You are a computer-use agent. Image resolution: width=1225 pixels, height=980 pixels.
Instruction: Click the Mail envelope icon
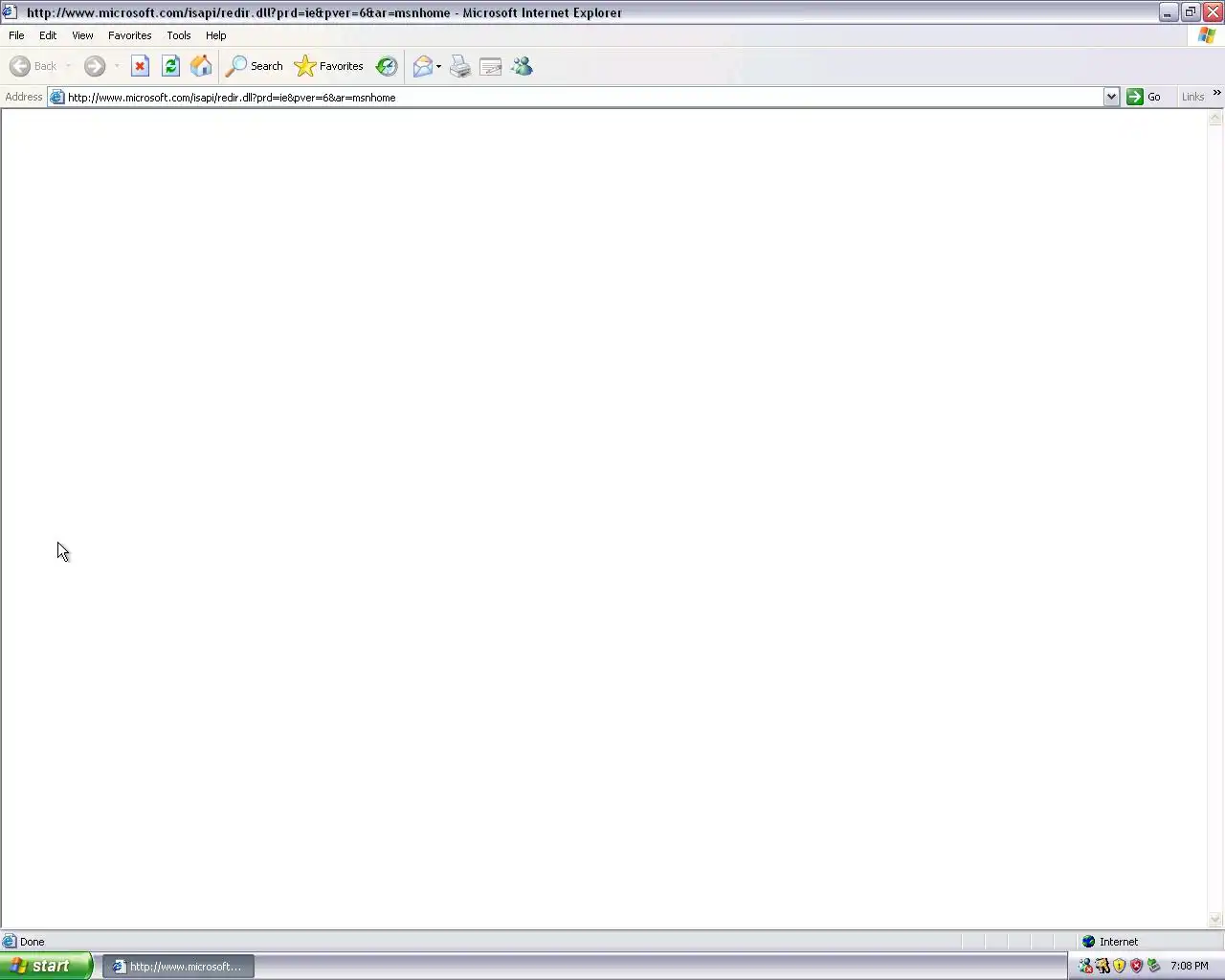(x=422, y=66)
